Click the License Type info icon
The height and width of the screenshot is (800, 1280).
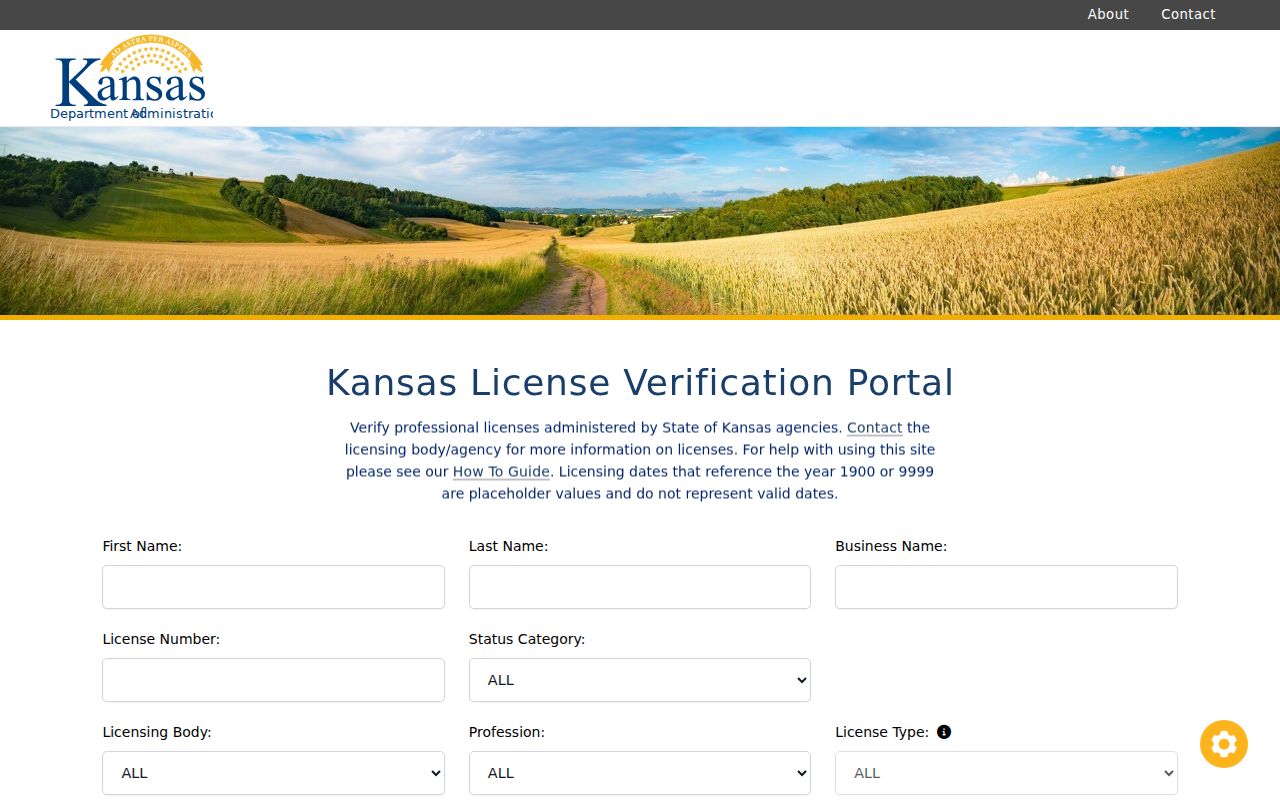click(x=944, y=732)
